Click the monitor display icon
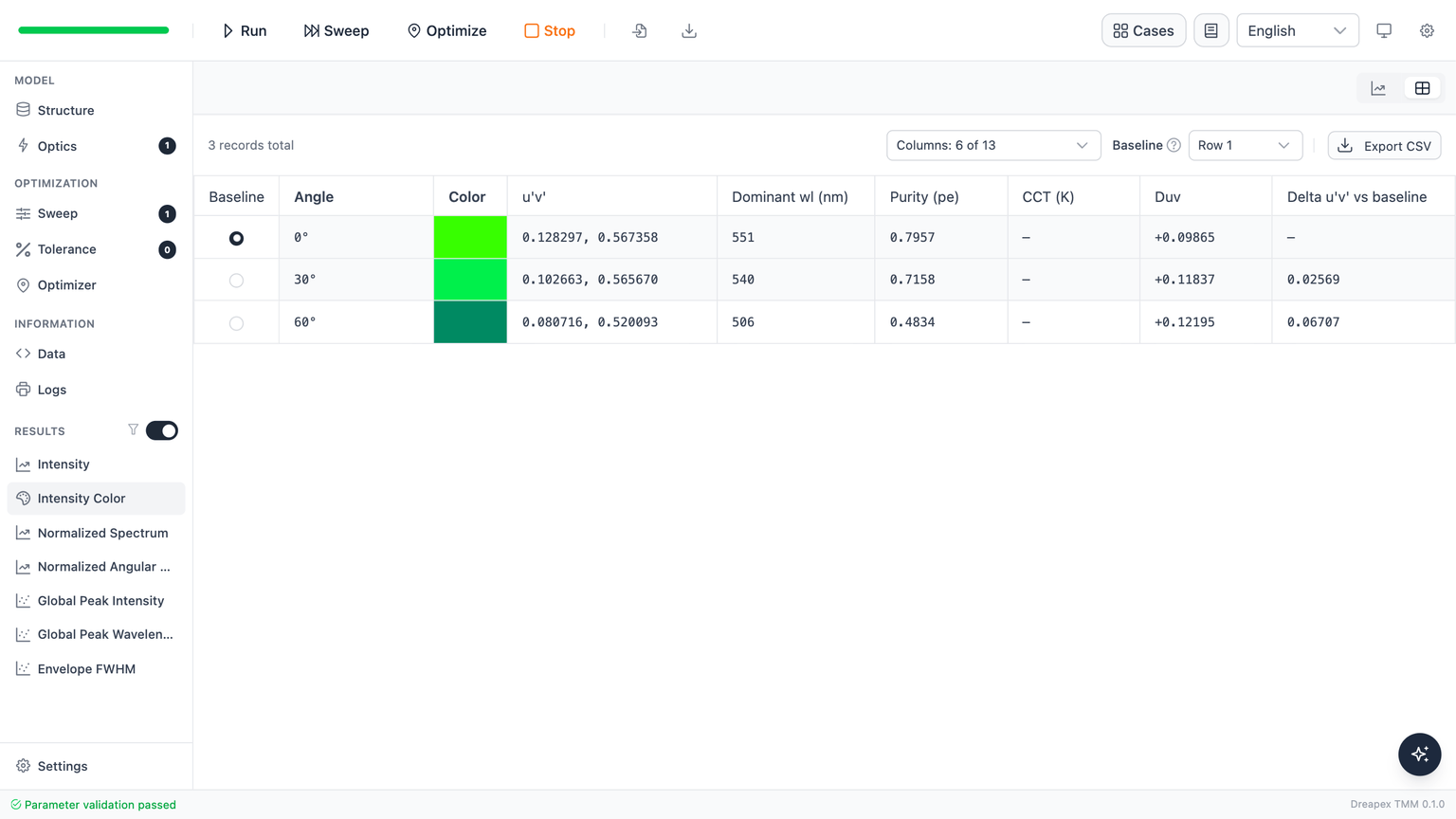 [x=1384, y=30]
